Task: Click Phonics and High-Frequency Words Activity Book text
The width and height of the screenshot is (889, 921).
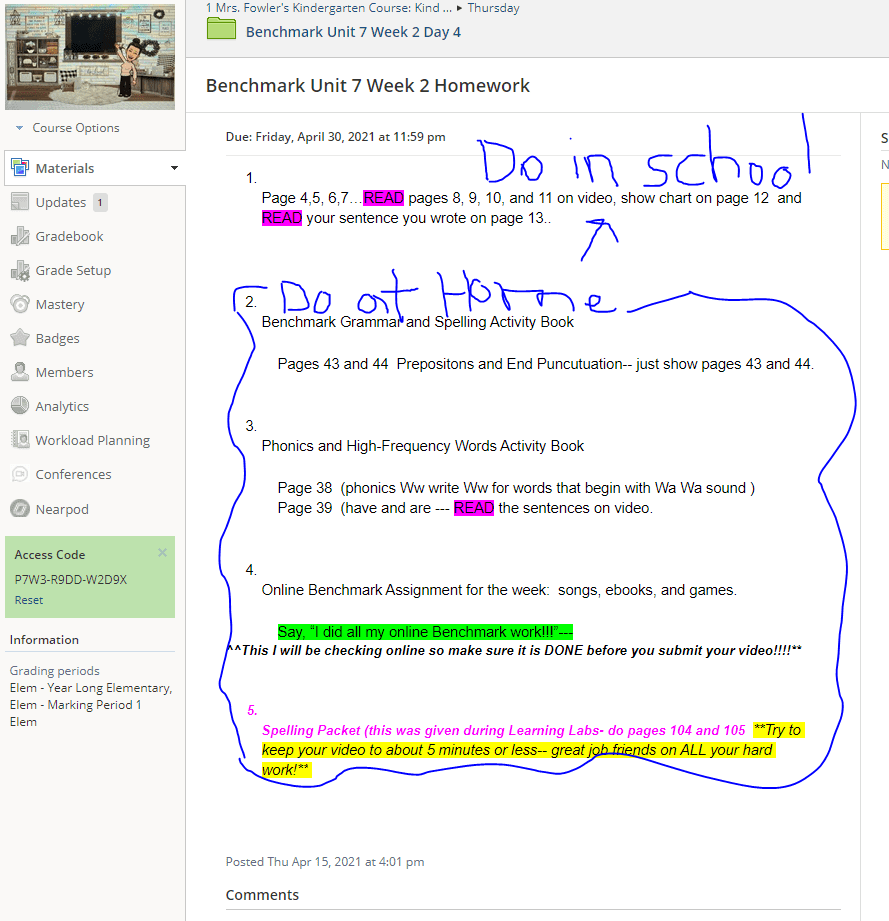Action: tap(423, 446)
